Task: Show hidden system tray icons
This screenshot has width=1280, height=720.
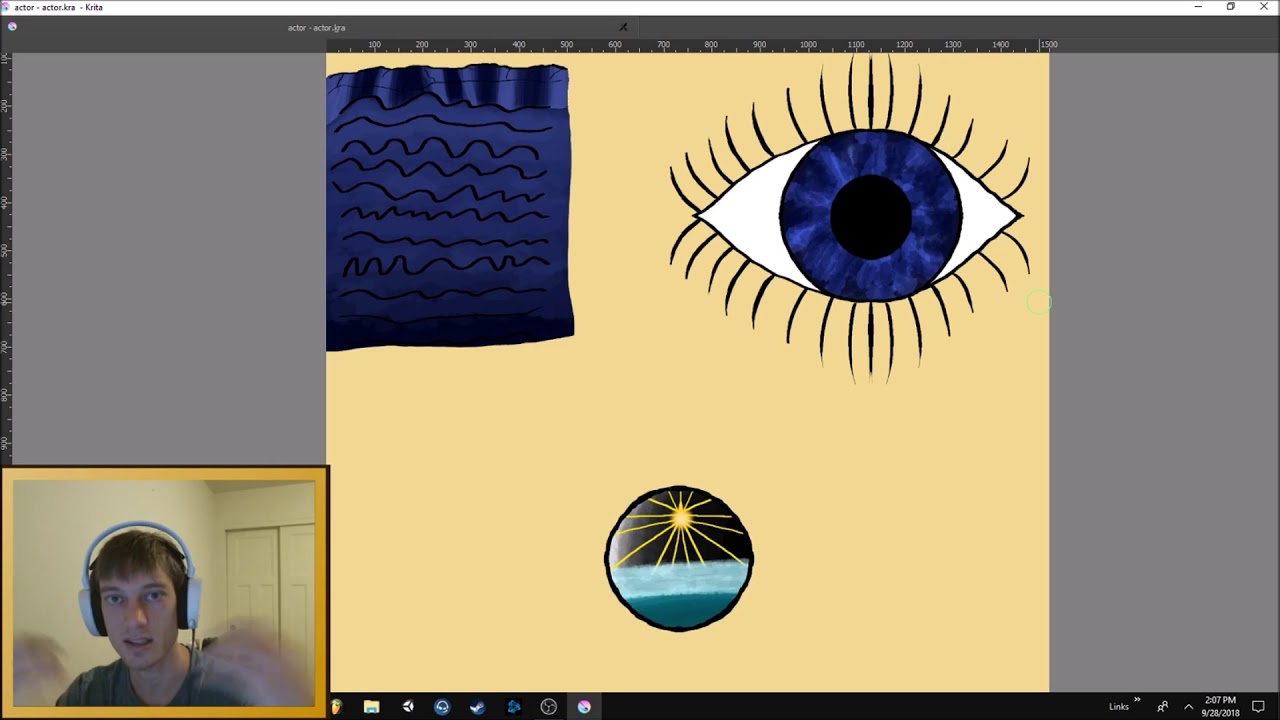Action: point(1188,707)
